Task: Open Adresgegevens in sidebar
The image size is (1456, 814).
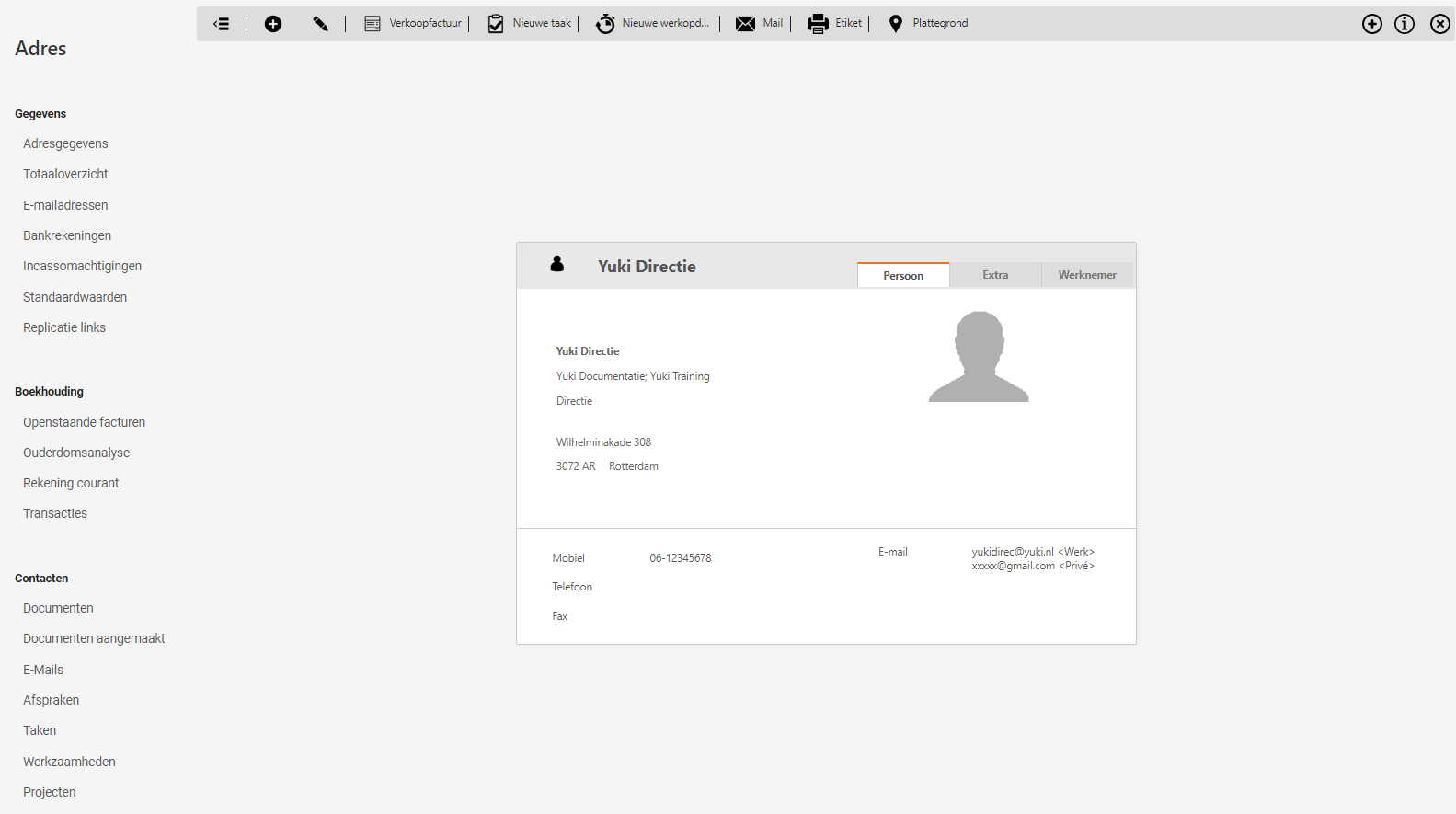Action: click(x=65, y=143)
